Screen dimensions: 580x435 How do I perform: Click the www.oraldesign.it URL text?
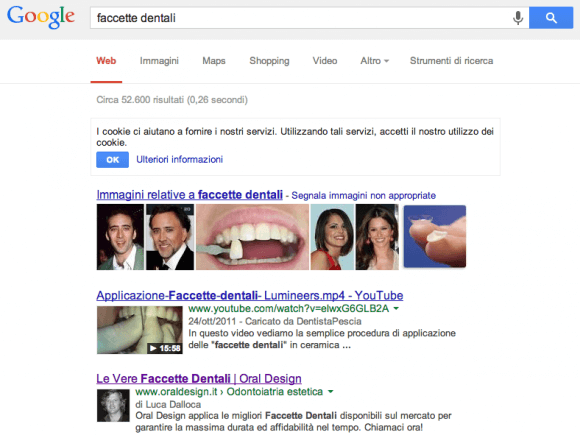point(229,392)
